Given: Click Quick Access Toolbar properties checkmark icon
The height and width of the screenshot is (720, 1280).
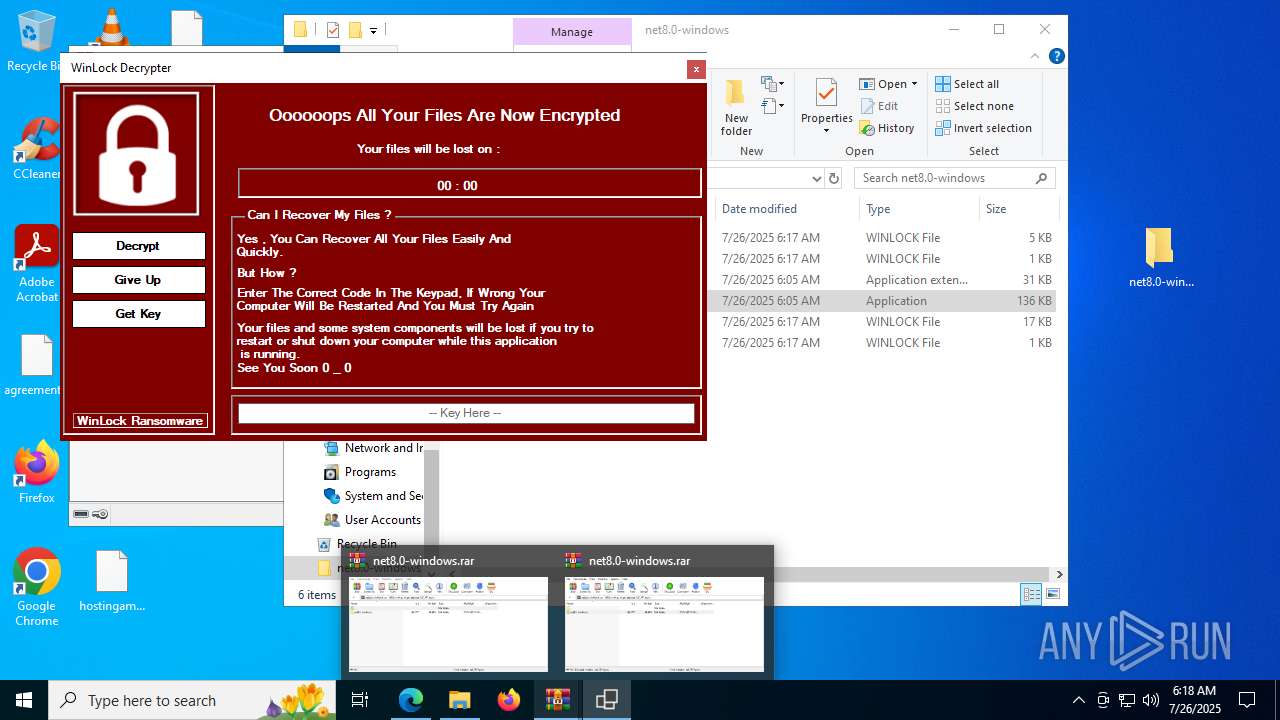Looking at the screenshot, I should click(x=333, y=30).
